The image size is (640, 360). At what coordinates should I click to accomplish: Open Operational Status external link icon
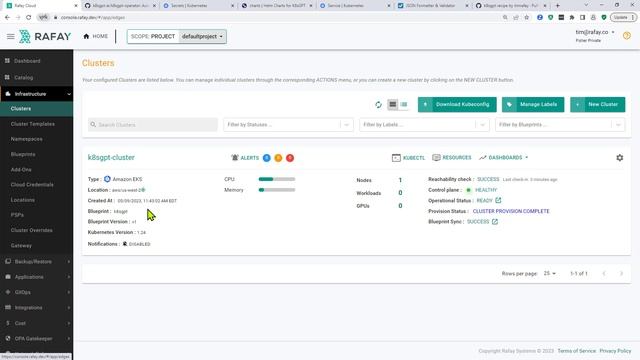(498, 200)
